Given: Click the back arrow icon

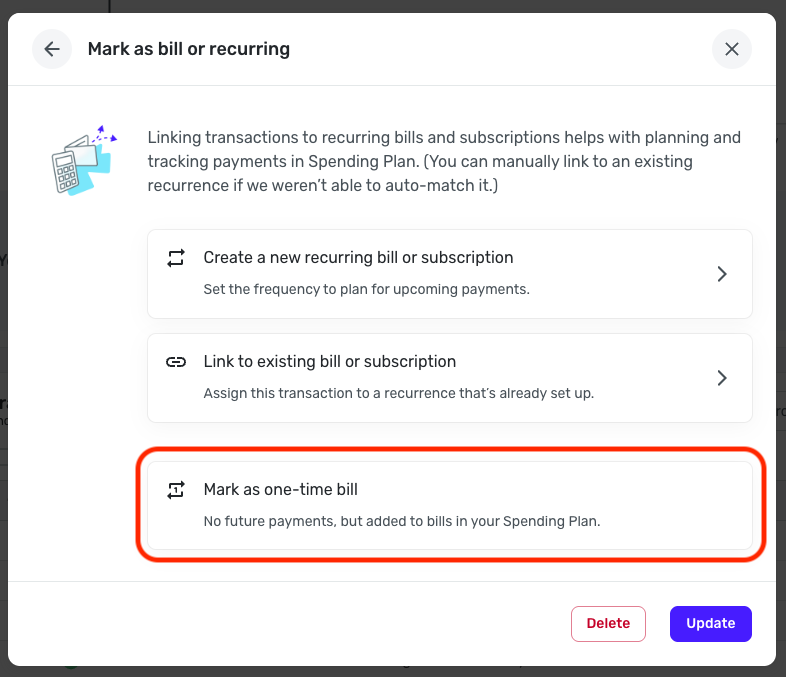Looking at the screenshot, I should (52, 49).
